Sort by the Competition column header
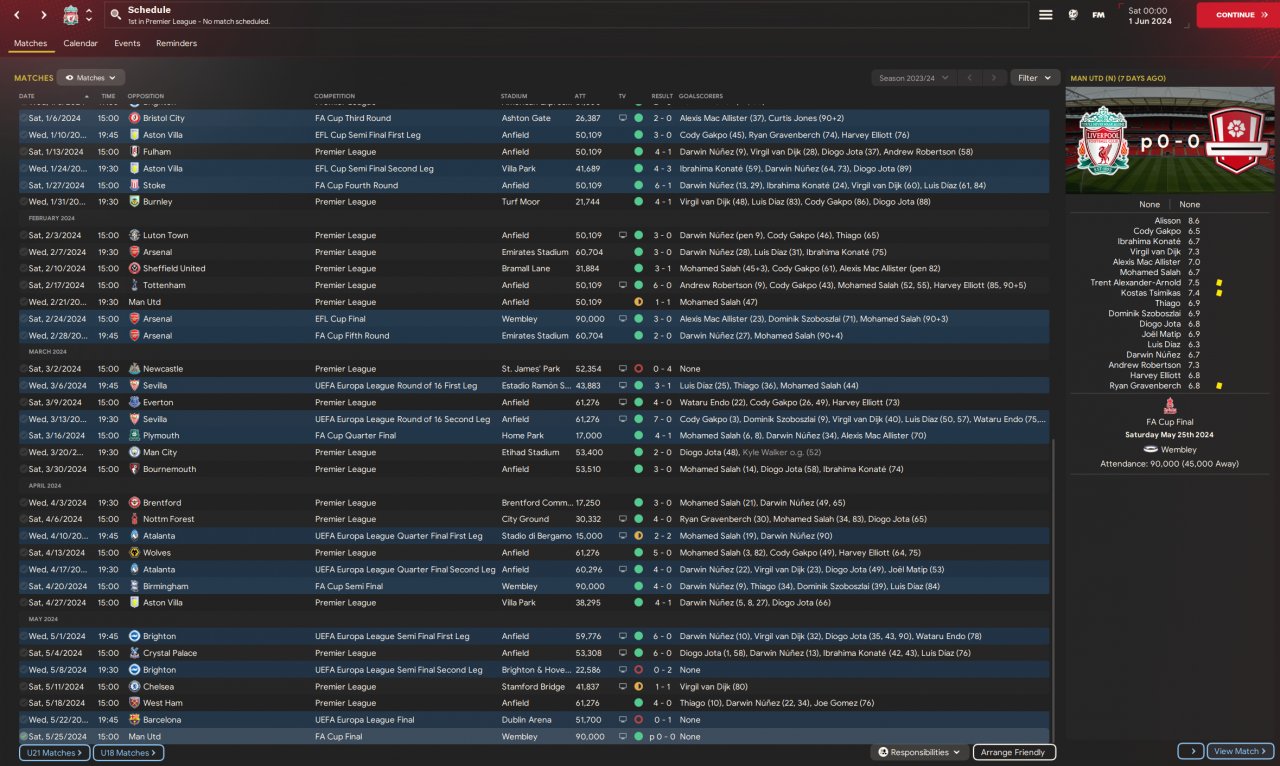The width and height of the screenshot is (1280, 766). click(x=334, y=96)
